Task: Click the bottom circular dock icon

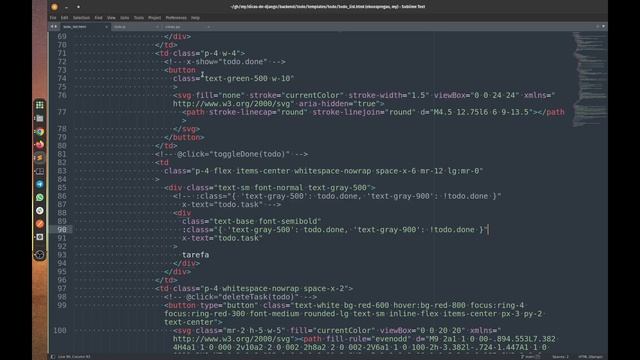Action: point(40,255)
